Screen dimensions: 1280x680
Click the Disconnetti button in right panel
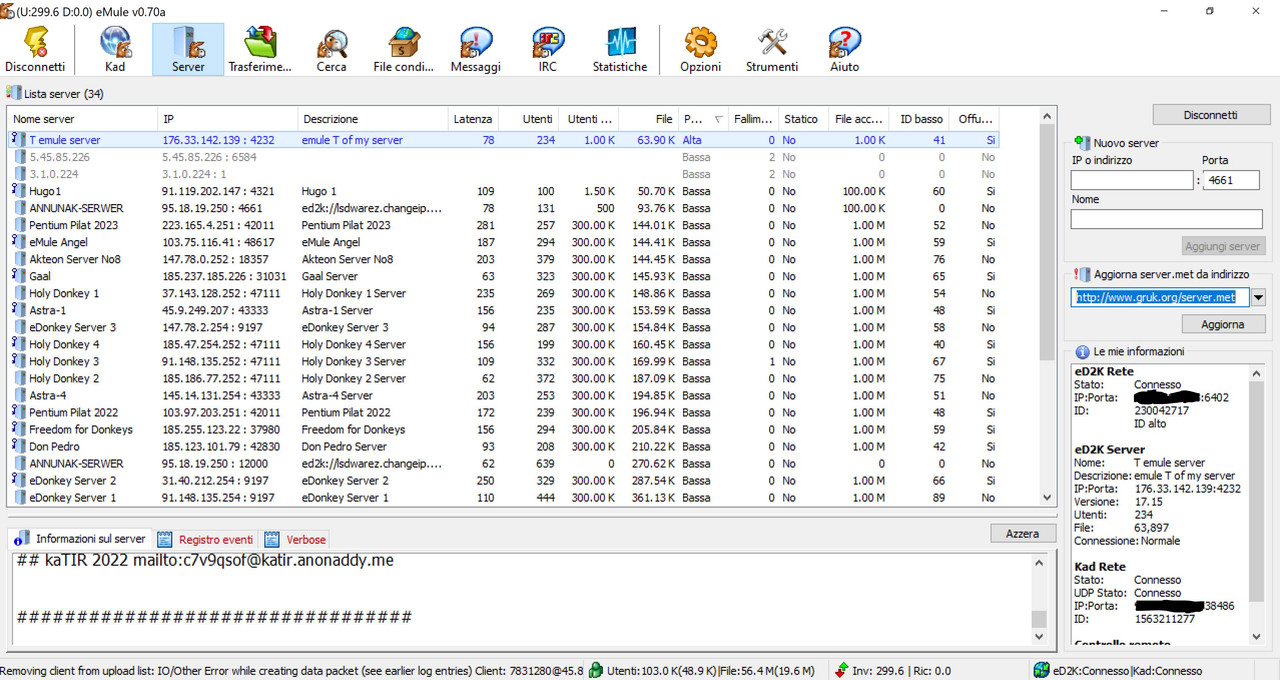coord(1211,115)
